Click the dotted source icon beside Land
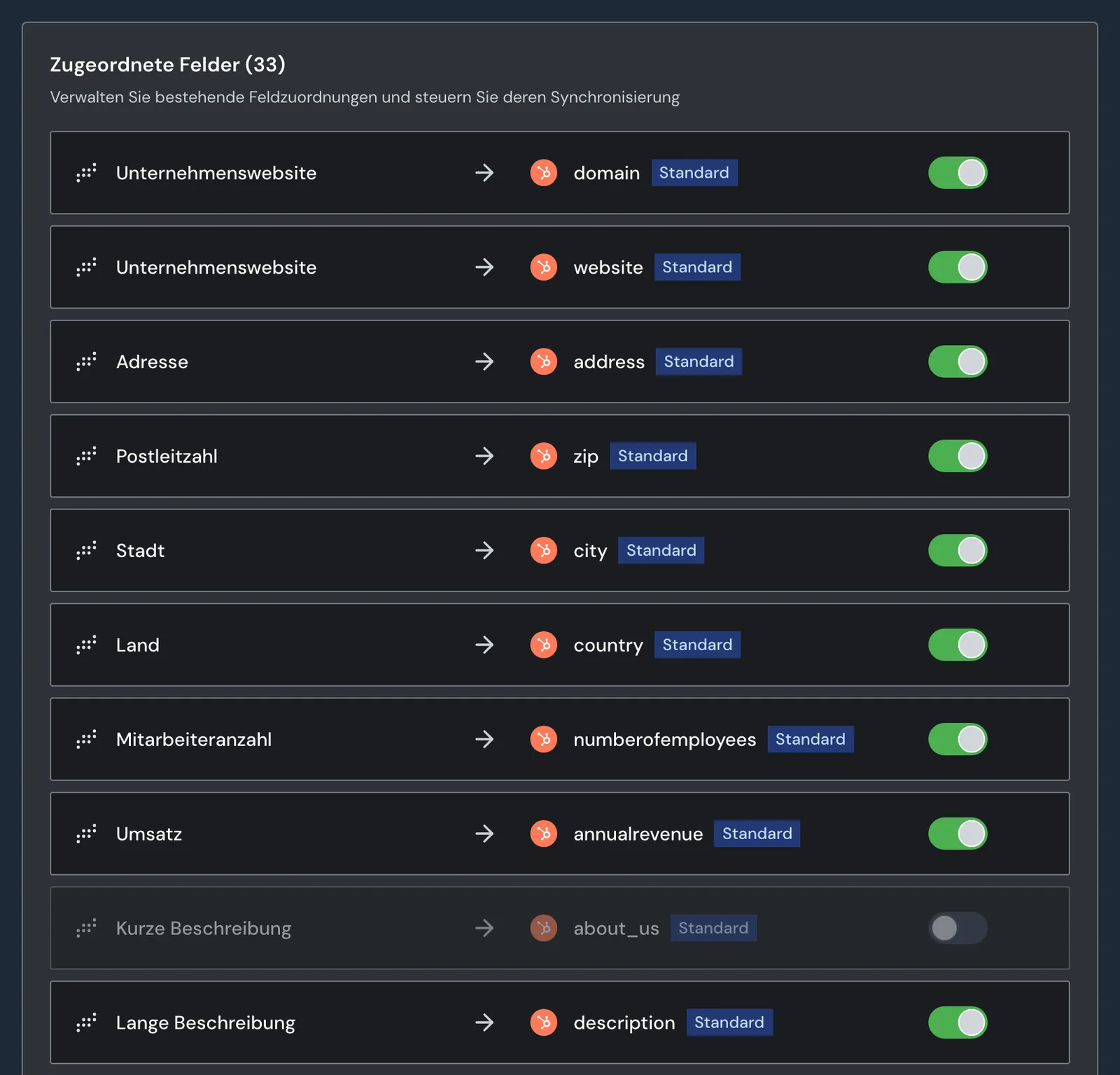This screenshot has width=1120, height=1075. [x=86, y=645]
